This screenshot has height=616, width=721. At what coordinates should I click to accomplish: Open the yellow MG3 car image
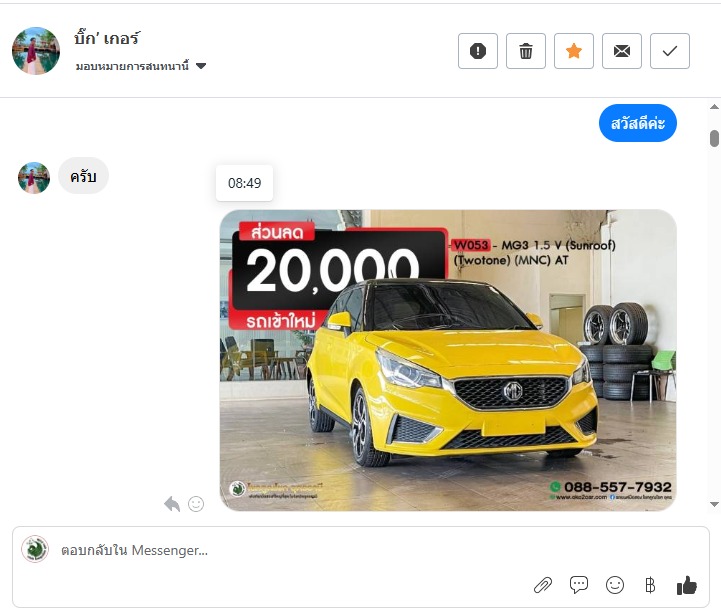point(448,360)
